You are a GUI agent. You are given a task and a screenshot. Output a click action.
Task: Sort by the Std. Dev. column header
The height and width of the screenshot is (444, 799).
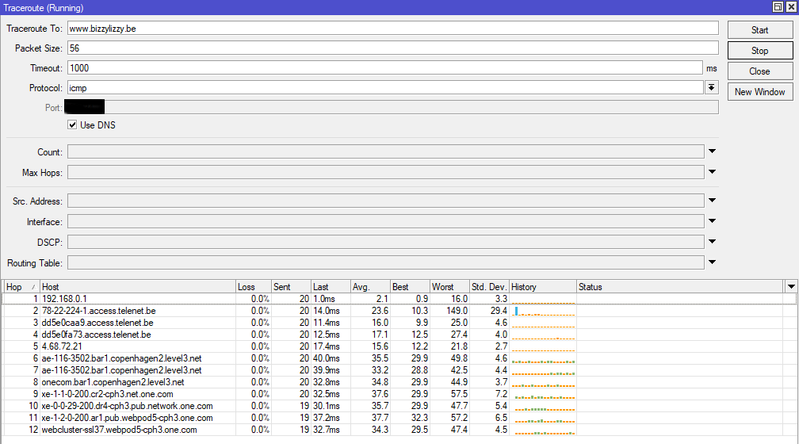[489, 286]
